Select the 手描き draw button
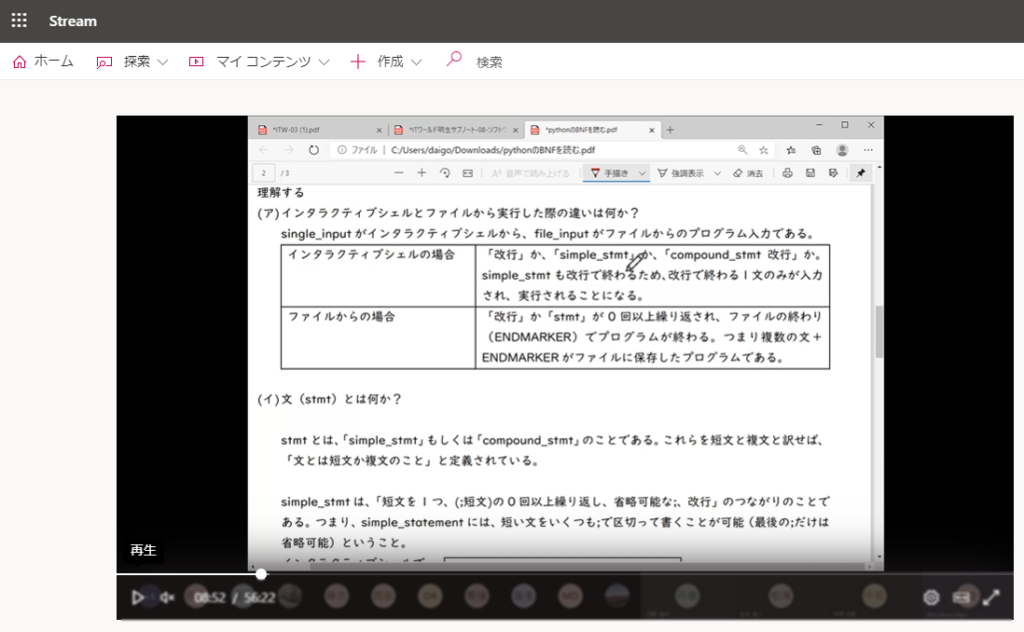Image resolution: width=1024 pixels, height=632 pixels. 609,173
